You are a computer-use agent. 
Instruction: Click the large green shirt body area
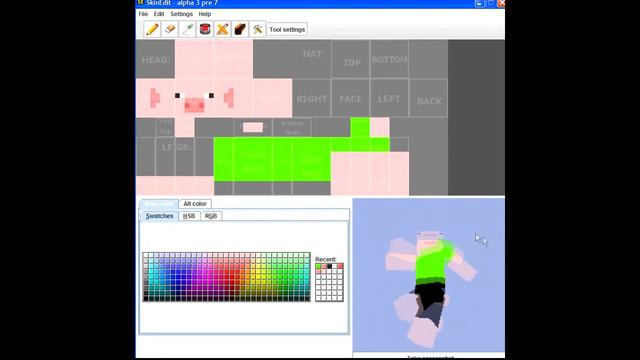point(272,159)
